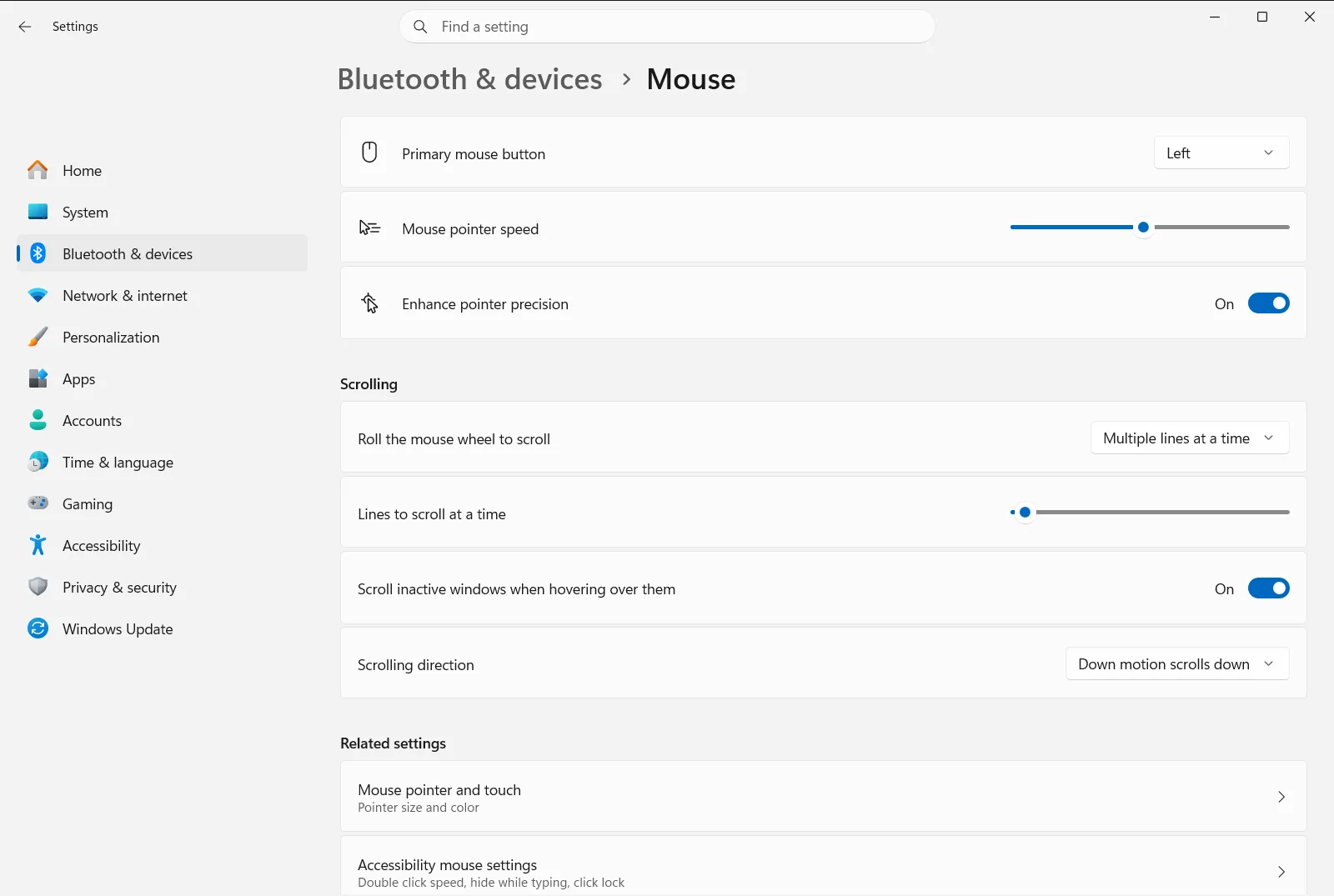
Task: Open Accessibility mouse settings
Action: (x=823, y=866)
